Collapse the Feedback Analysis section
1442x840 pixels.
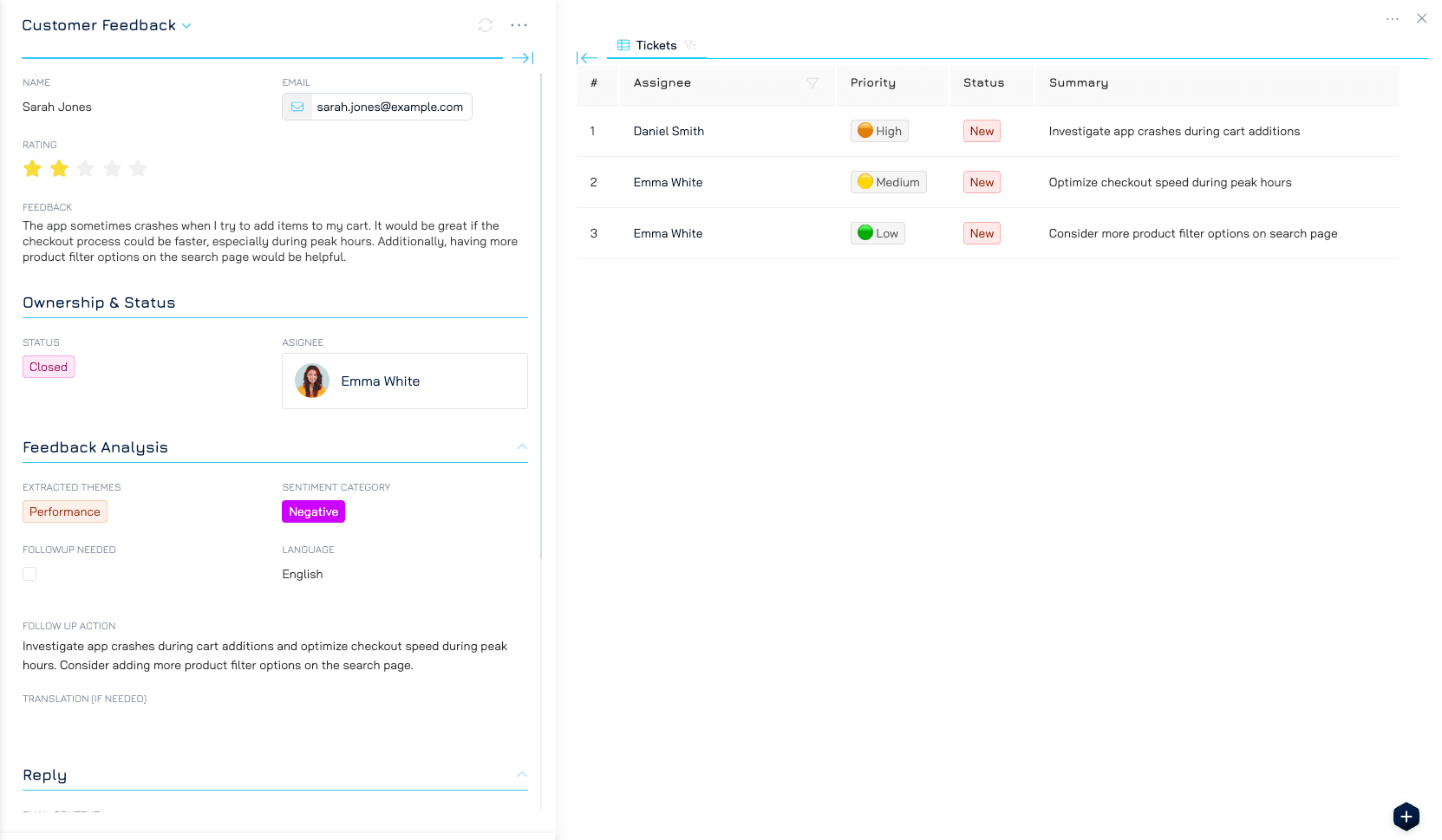pyautogui.click(x=521, y=447)
